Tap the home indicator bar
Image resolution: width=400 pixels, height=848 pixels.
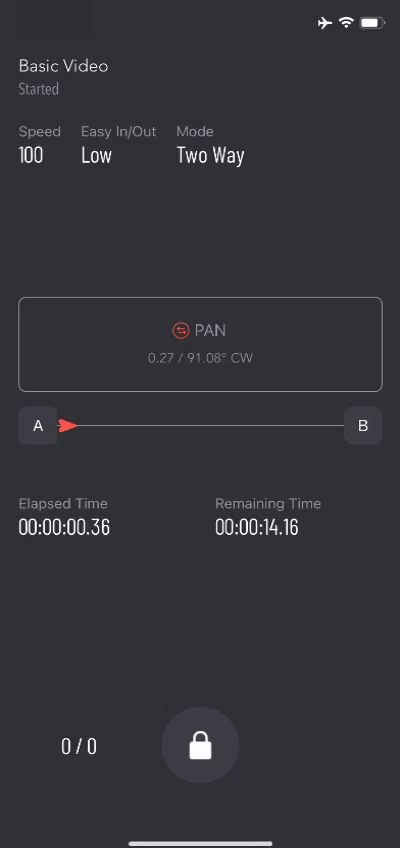click(201, 843)
